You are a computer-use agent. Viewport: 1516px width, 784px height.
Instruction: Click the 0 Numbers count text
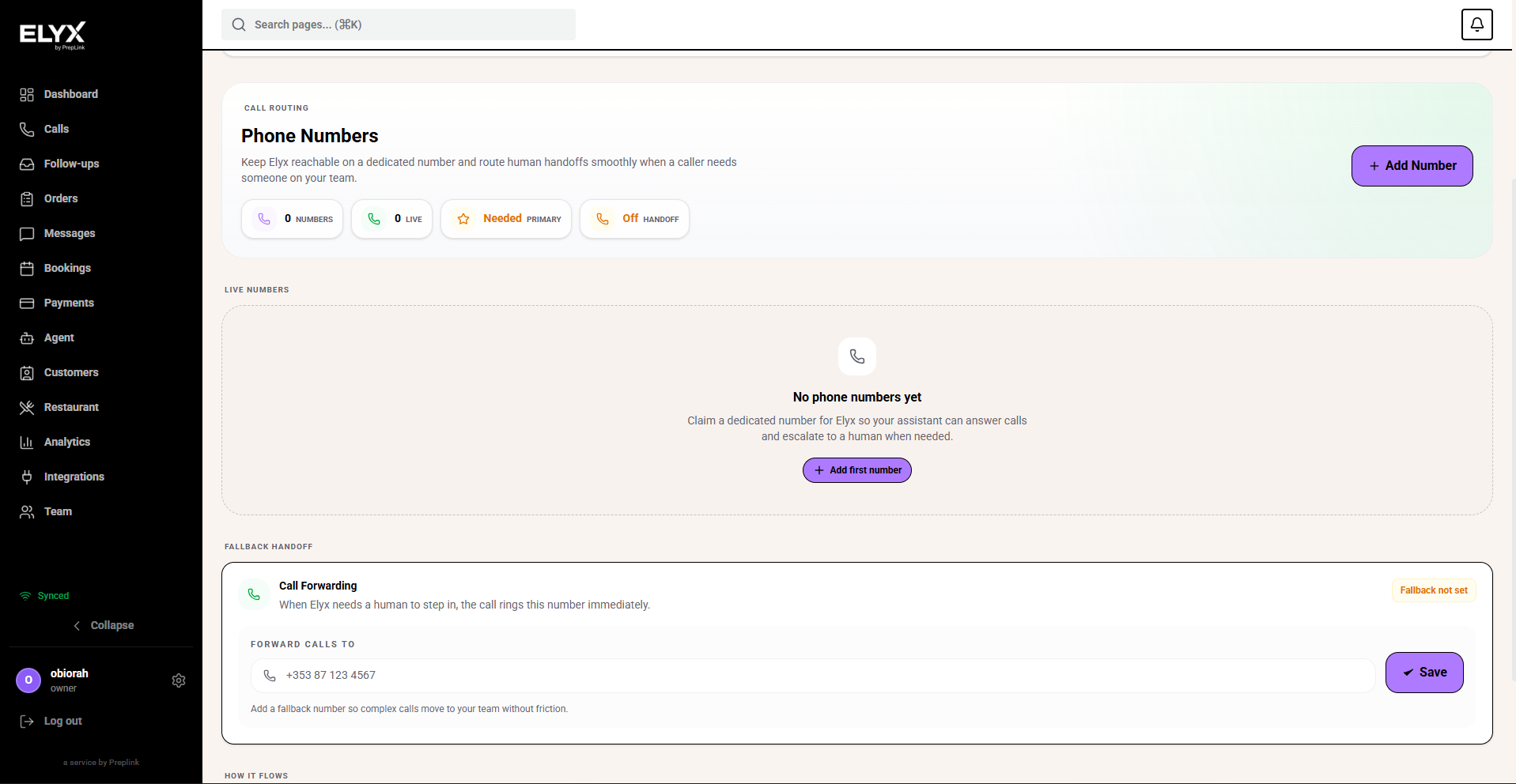tap(308, 219)
